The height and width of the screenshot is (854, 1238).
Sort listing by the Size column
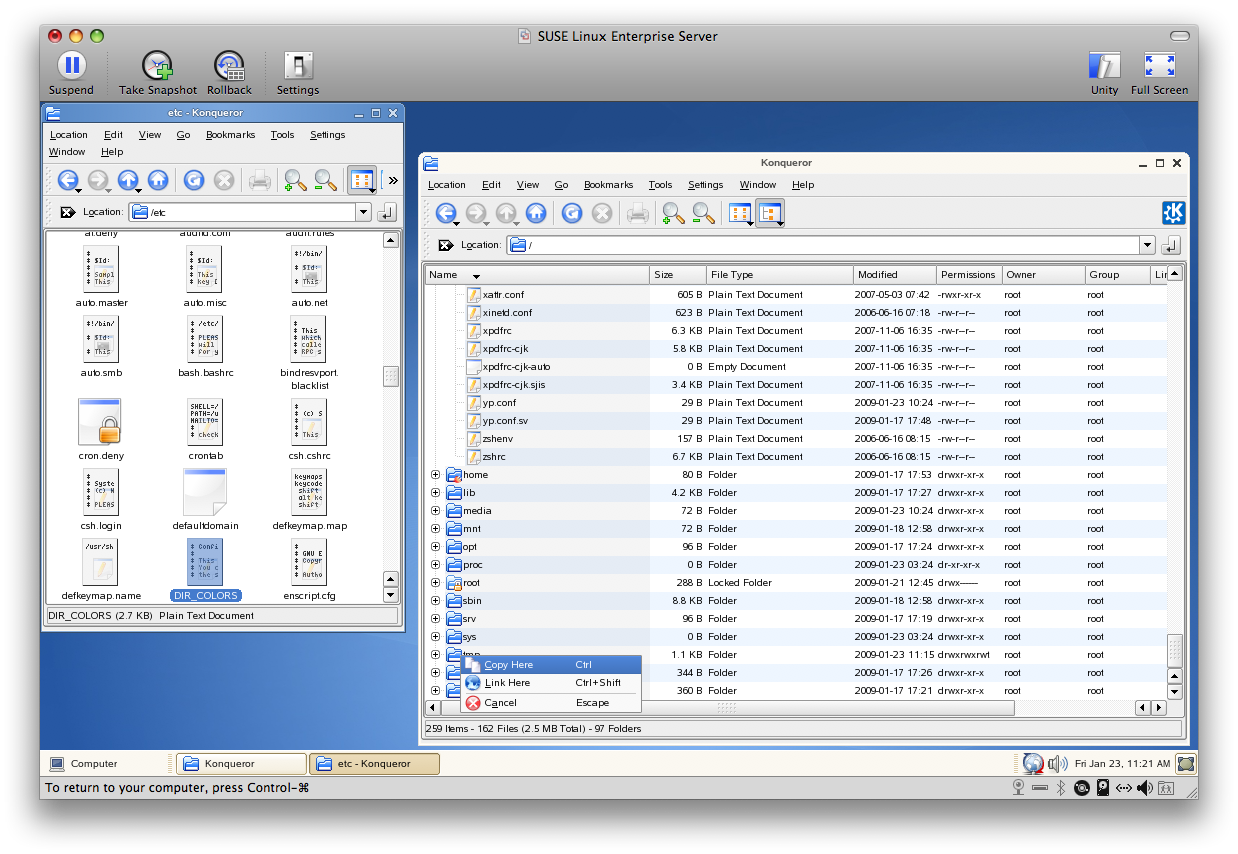(677, 275)
